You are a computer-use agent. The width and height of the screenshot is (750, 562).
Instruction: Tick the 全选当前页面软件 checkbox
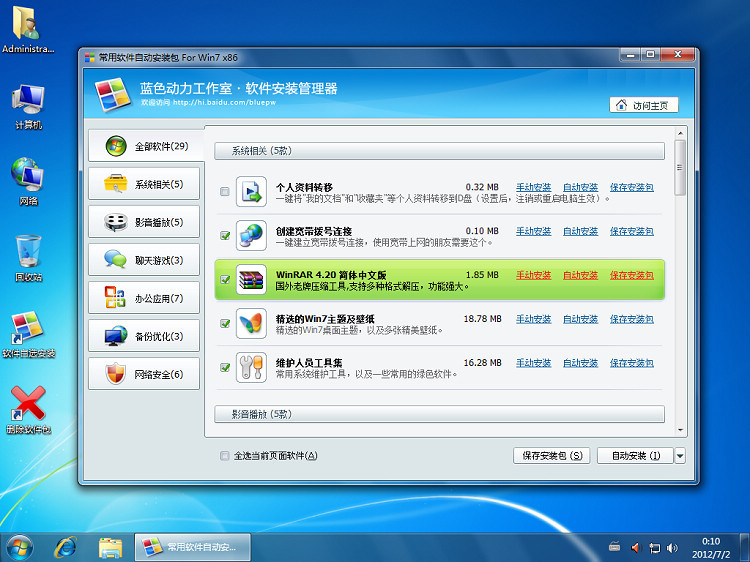pos(224,456)
